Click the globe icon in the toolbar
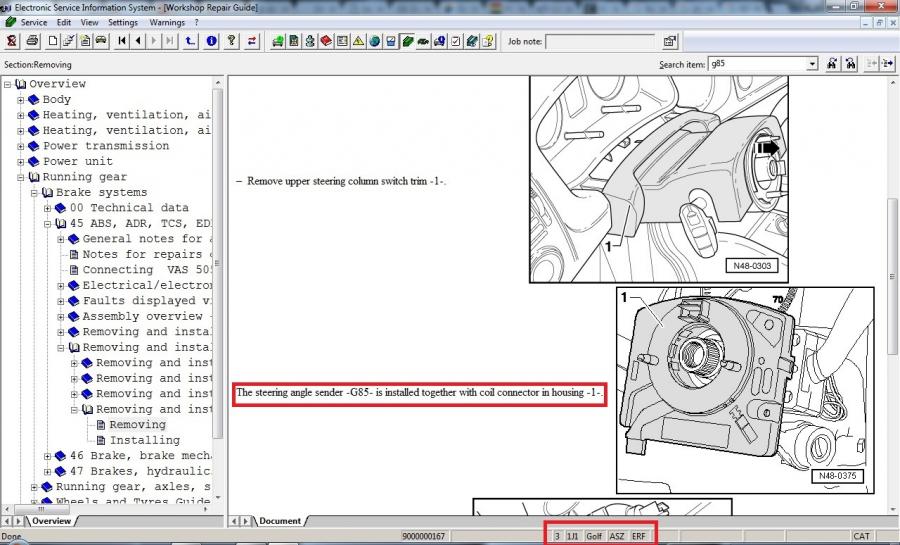The height and width of the screenshot is (545, 900). point(374,41)
